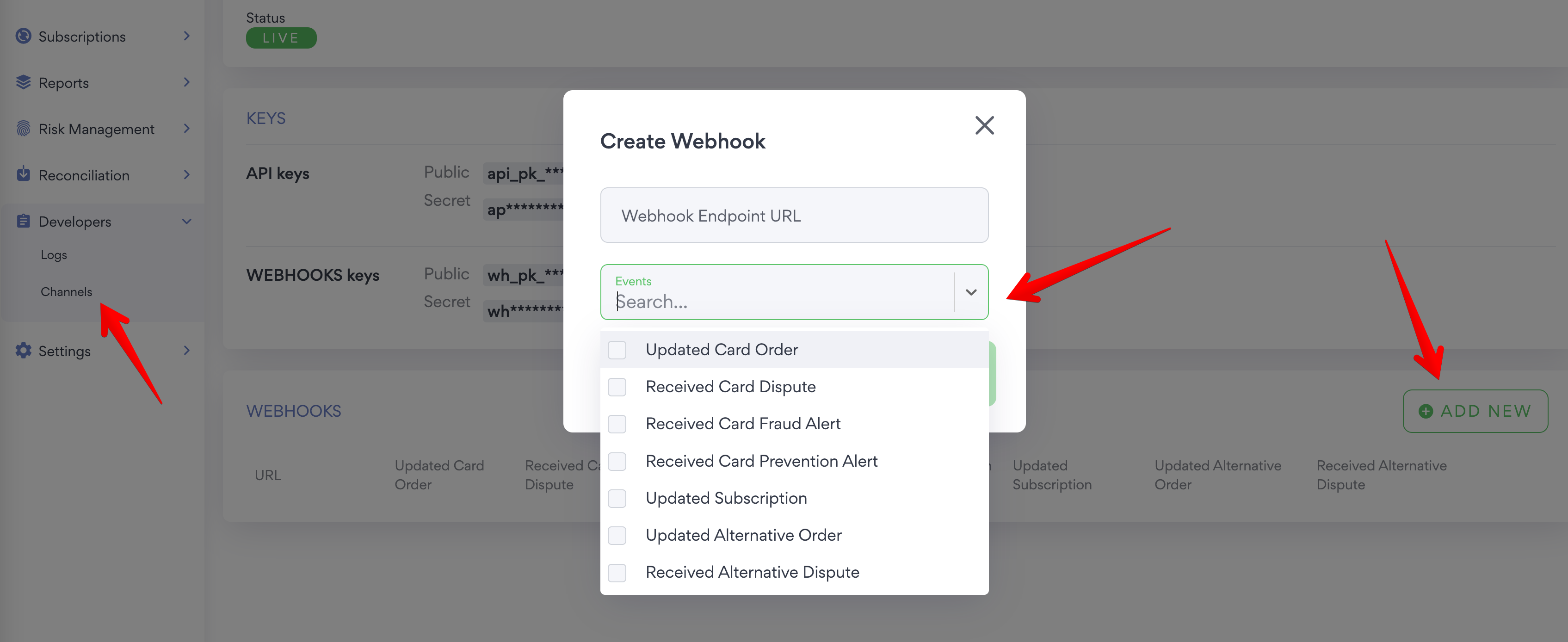Close the Create Webhook dialog
This screenshot has width=1568, height=642.
tap(985, 125)
